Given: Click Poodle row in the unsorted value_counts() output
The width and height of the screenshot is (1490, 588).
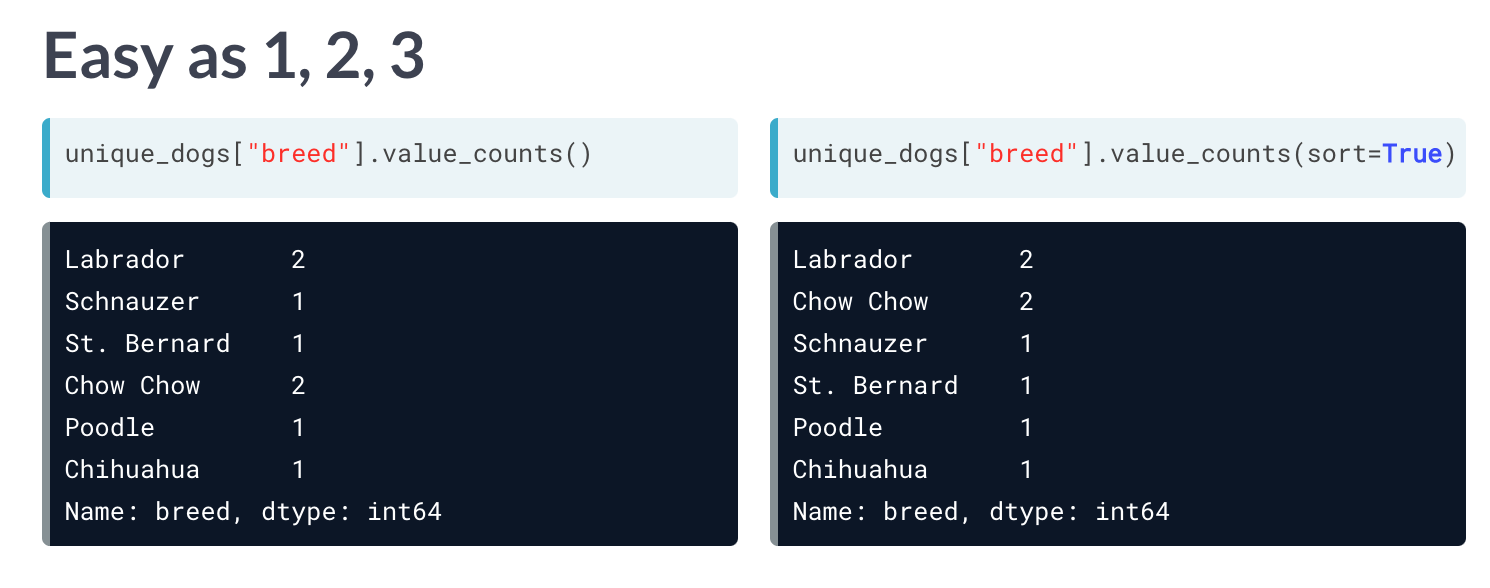Looking at the screenshot, I should (185, 428).
